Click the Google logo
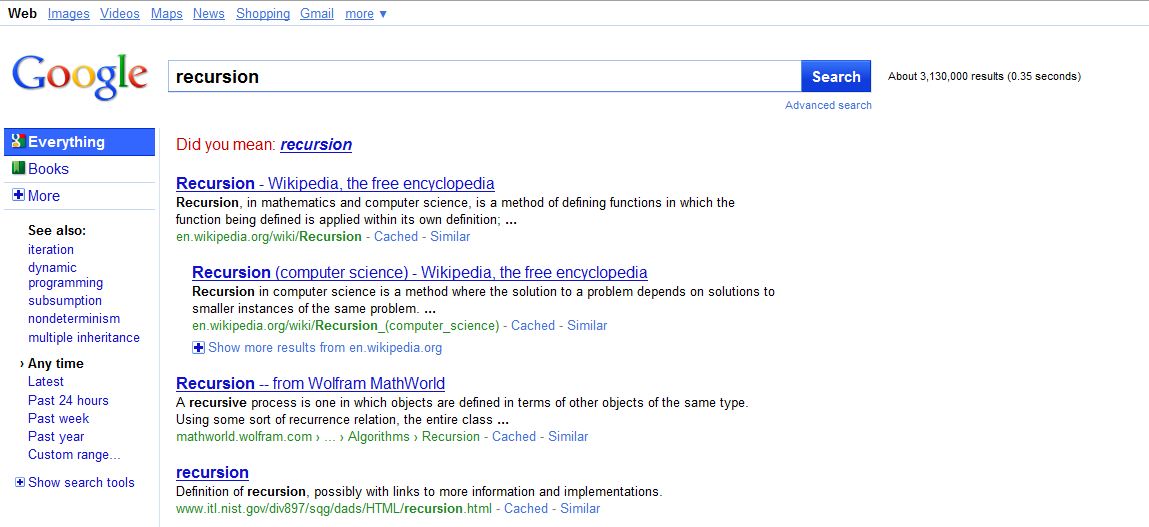Screen dimensions: 1149x527 pos(79,76)
